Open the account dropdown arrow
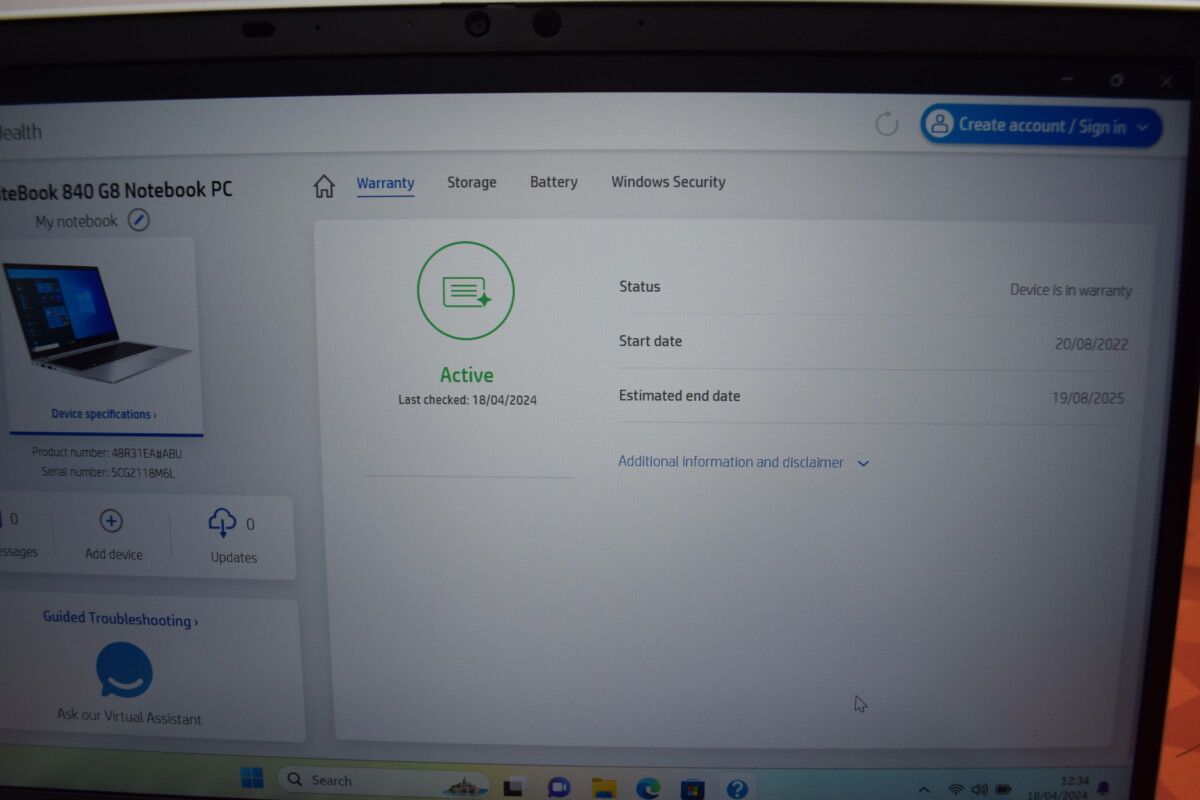The width and height of the screenshot is (1200, 800). click(1144, 128)
